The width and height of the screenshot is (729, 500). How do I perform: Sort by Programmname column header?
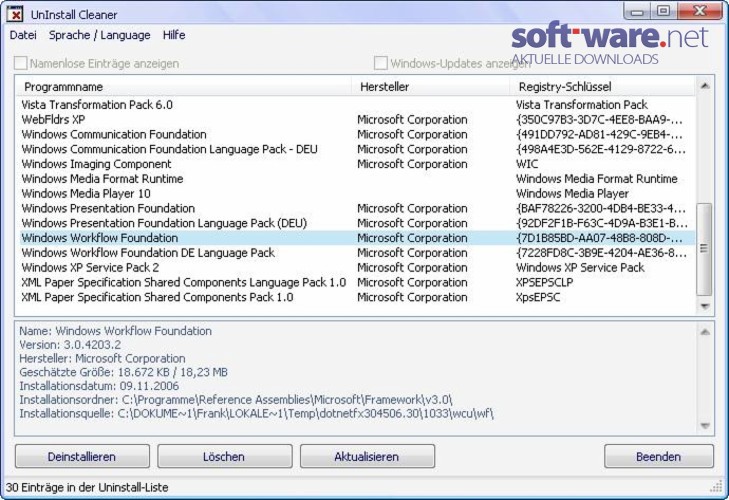[x=184, y=87]
